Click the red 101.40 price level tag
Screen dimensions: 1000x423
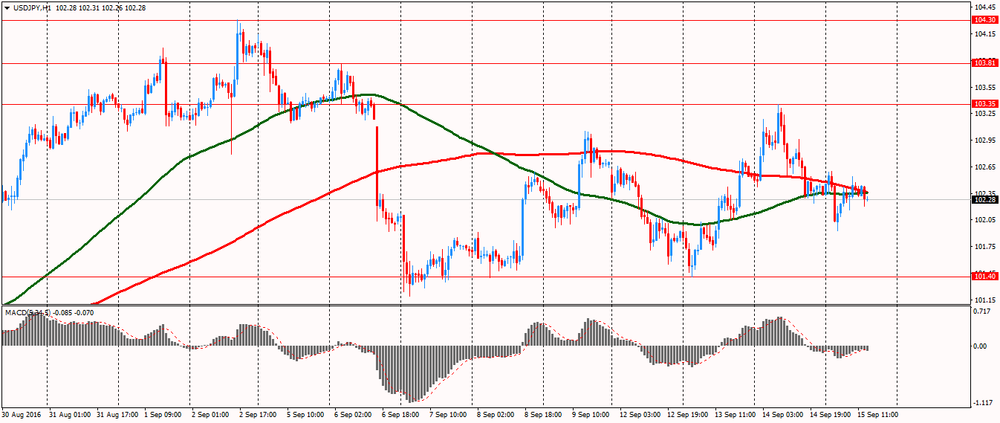[983, 277]
